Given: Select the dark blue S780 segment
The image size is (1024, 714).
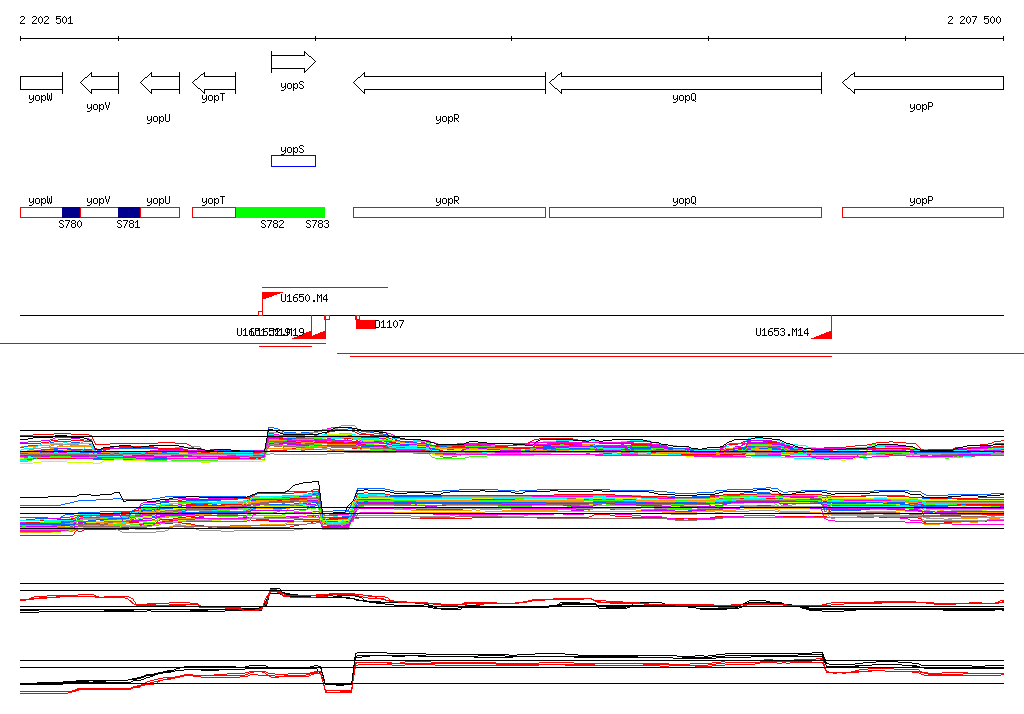Looking at the screenshot, I should pos(71,212).
